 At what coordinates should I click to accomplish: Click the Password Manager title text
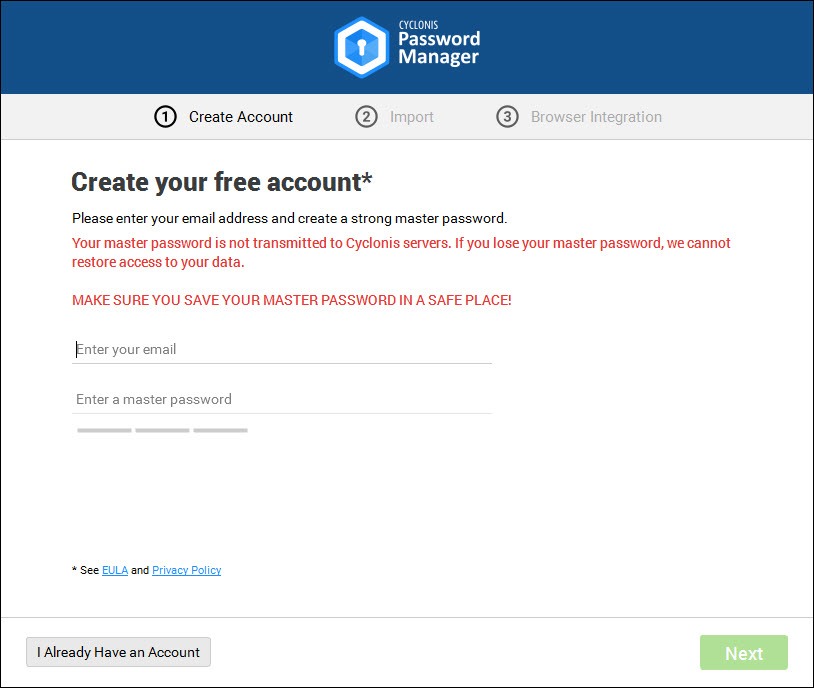click(x=439, y=48)
